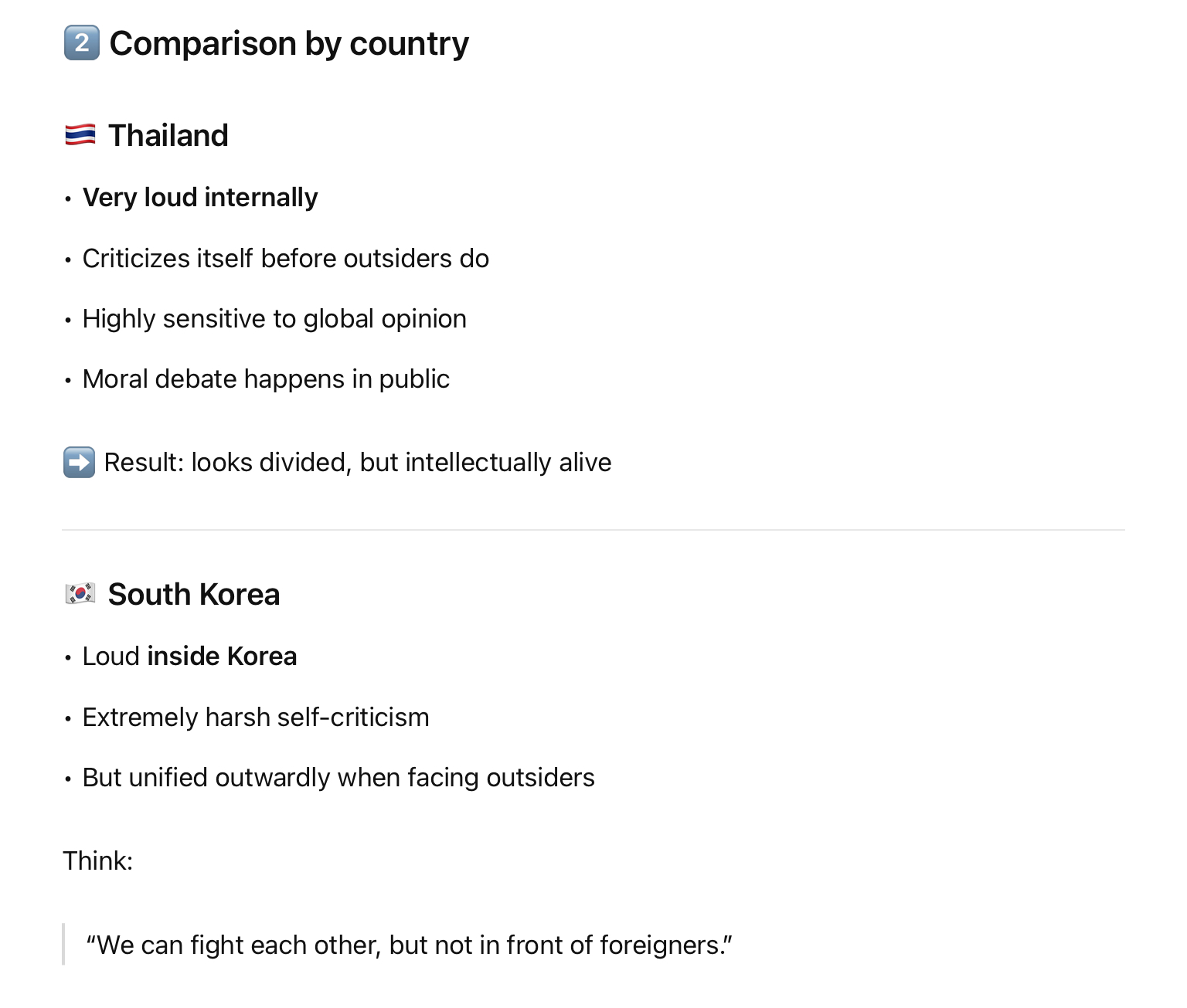This screenshot has width=1187, height=1008.
Task: Click the 'South Korea' section heading
Action: [x=193, y=594]
